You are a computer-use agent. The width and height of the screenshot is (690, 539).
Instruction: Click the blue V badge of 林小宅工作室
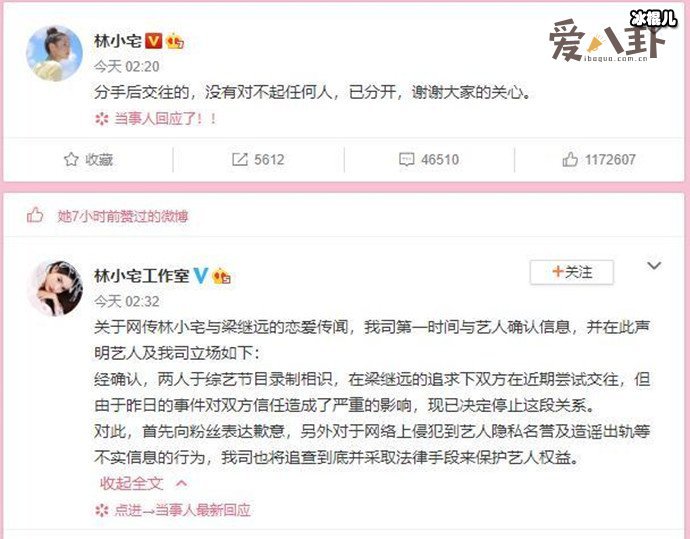click(200, 276)
